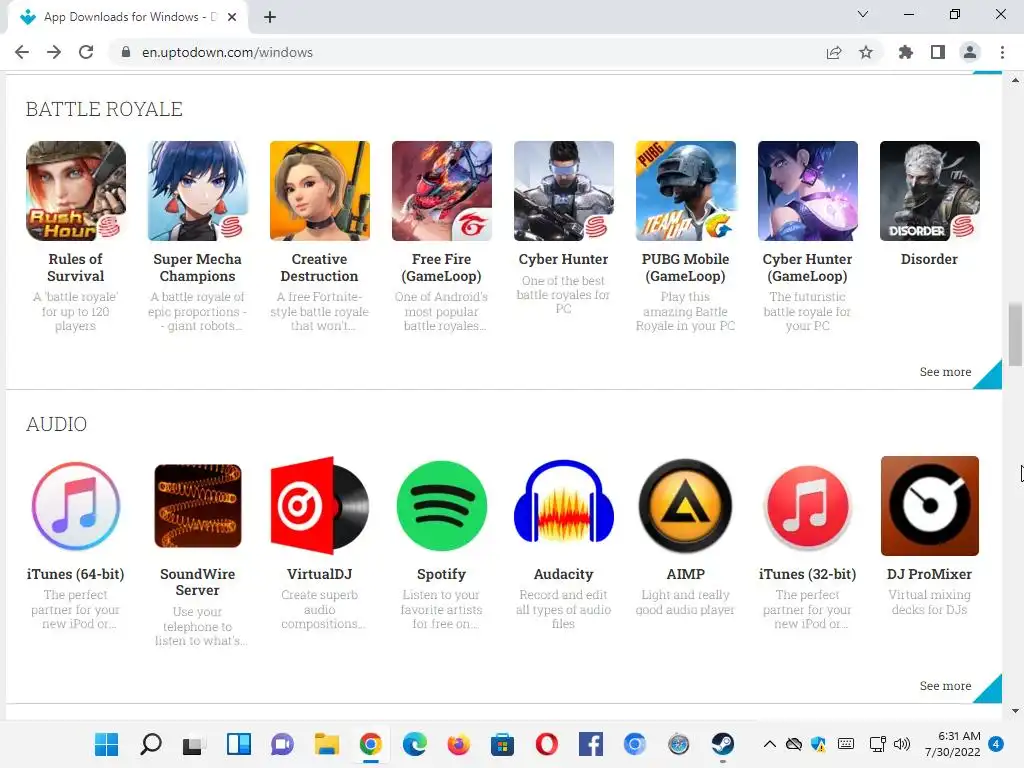The height and width of the screenshot is (768, 1024).
Task: Open the Chrome profile avatar
Action: click(x=970, y=52)
